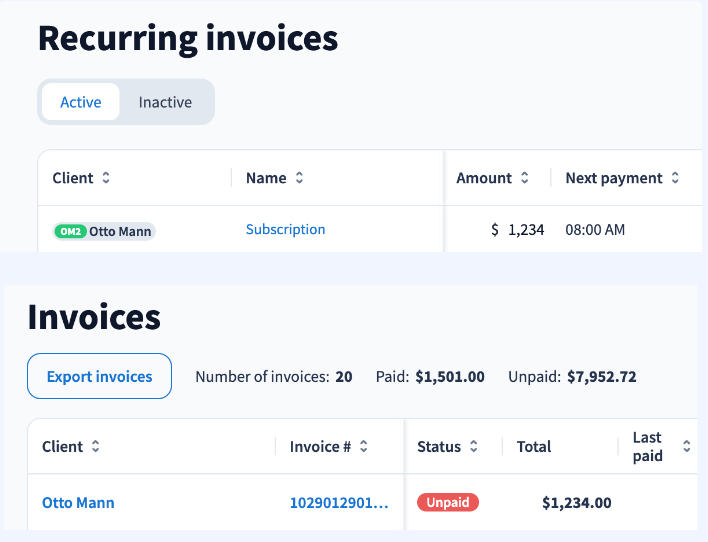Viewport: 708px width, 542px height.
Task: Switch to the Active recurring invoices tab
Action: click(x=80, y=102)
